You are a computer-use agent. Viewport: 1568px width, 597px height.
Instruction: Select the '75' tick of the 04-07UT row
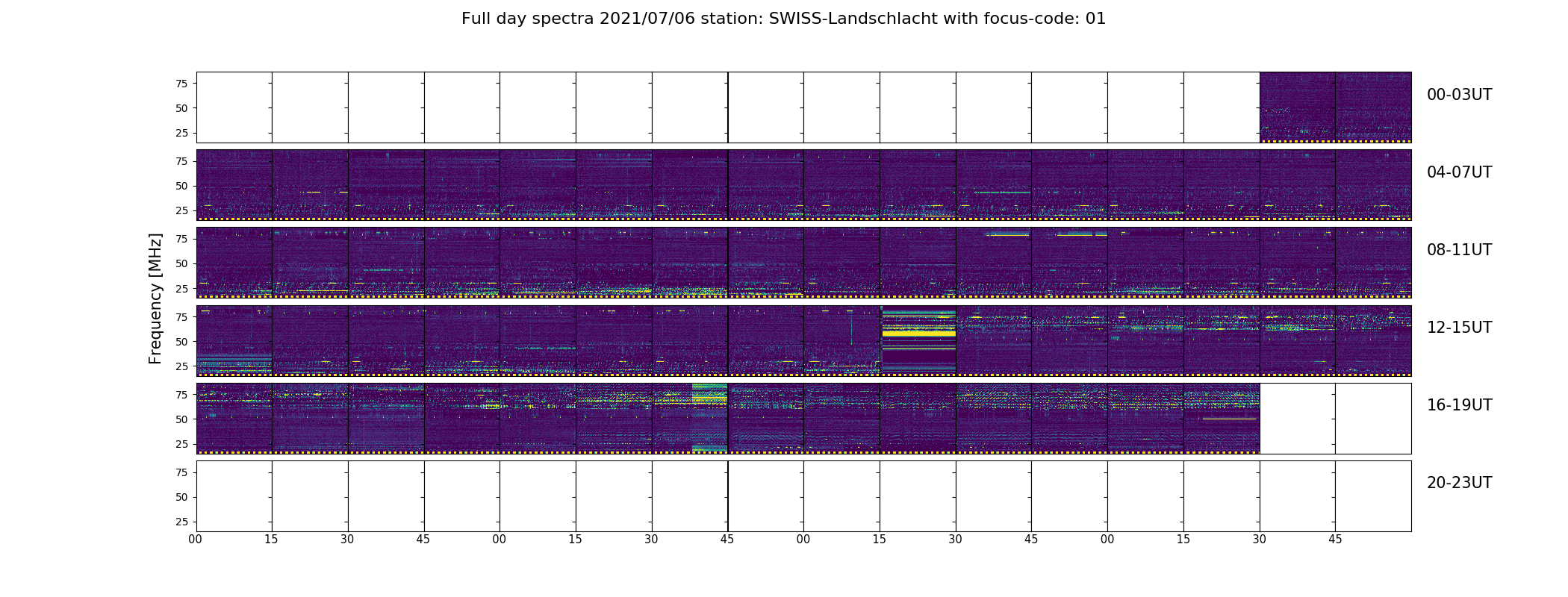(181, 161)
